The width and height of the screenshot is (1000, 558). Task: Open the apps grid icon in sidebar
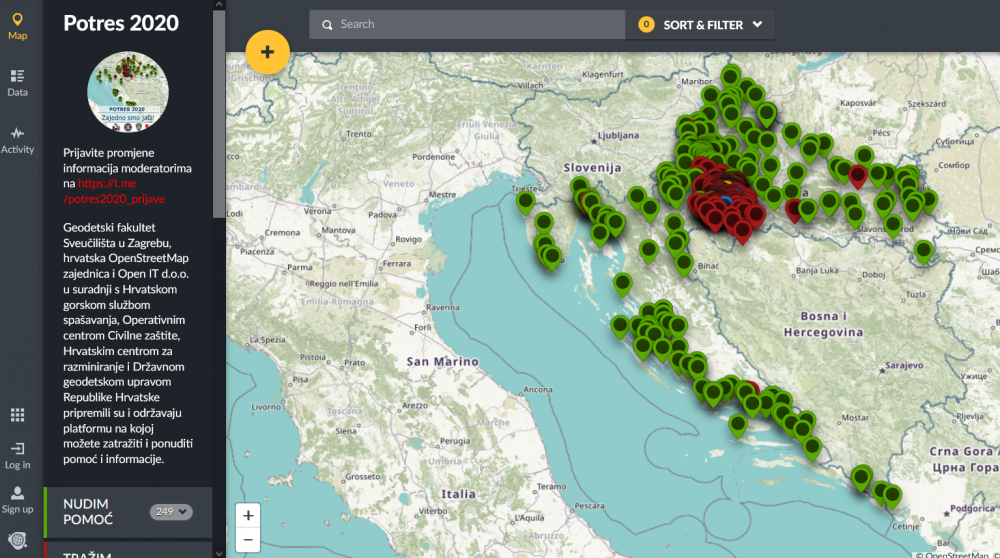coord(17,415)
